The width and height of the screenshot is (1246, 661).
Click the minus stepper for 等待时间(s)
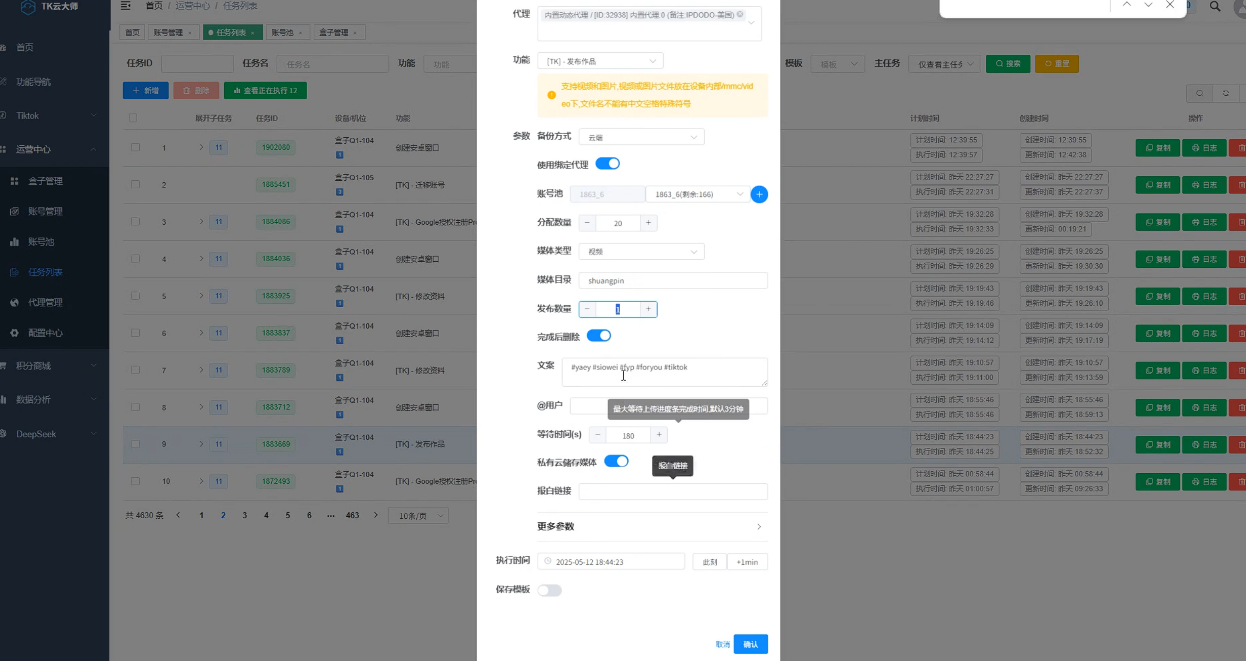[x=597, y=435]
